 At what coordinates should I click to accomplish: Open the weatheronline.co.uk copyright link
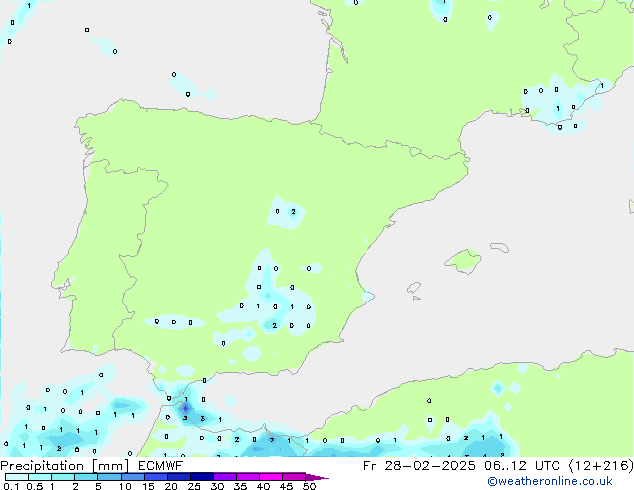click(550, 481)
